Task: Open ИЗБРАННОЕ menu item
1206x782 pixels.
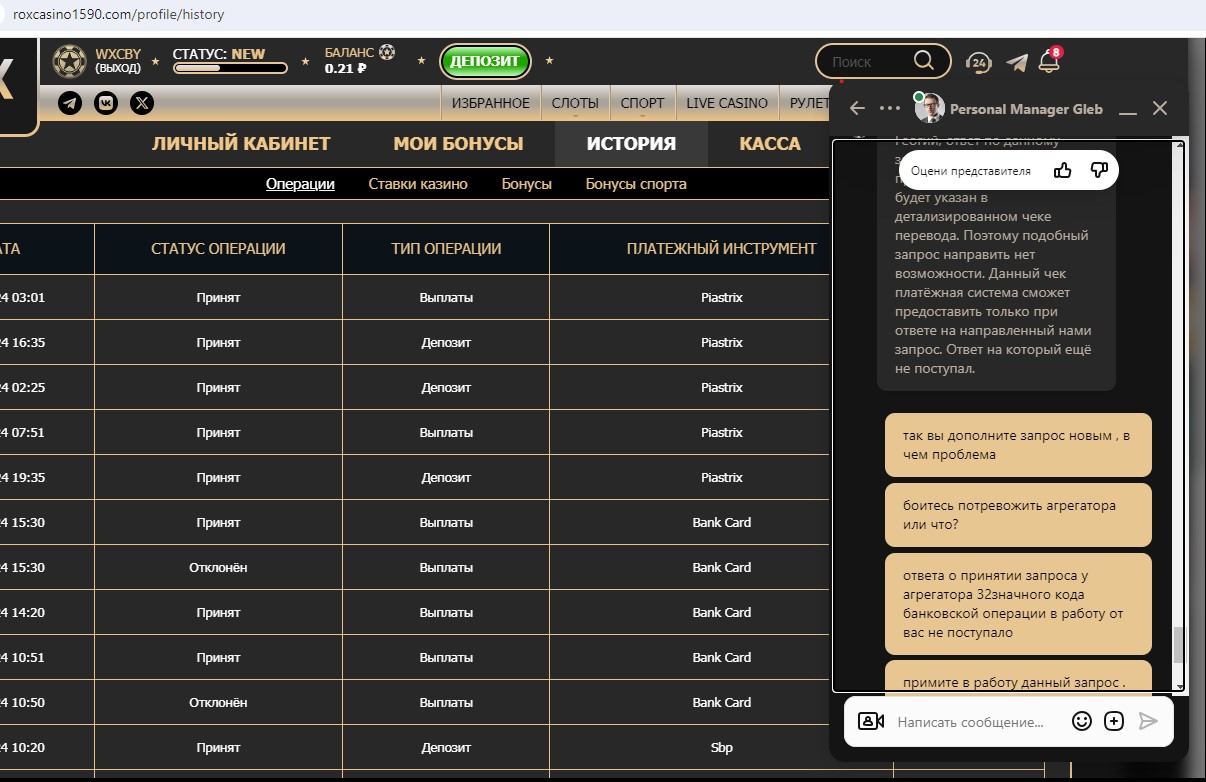Action: pyautogui.click(x=490, y=103)
